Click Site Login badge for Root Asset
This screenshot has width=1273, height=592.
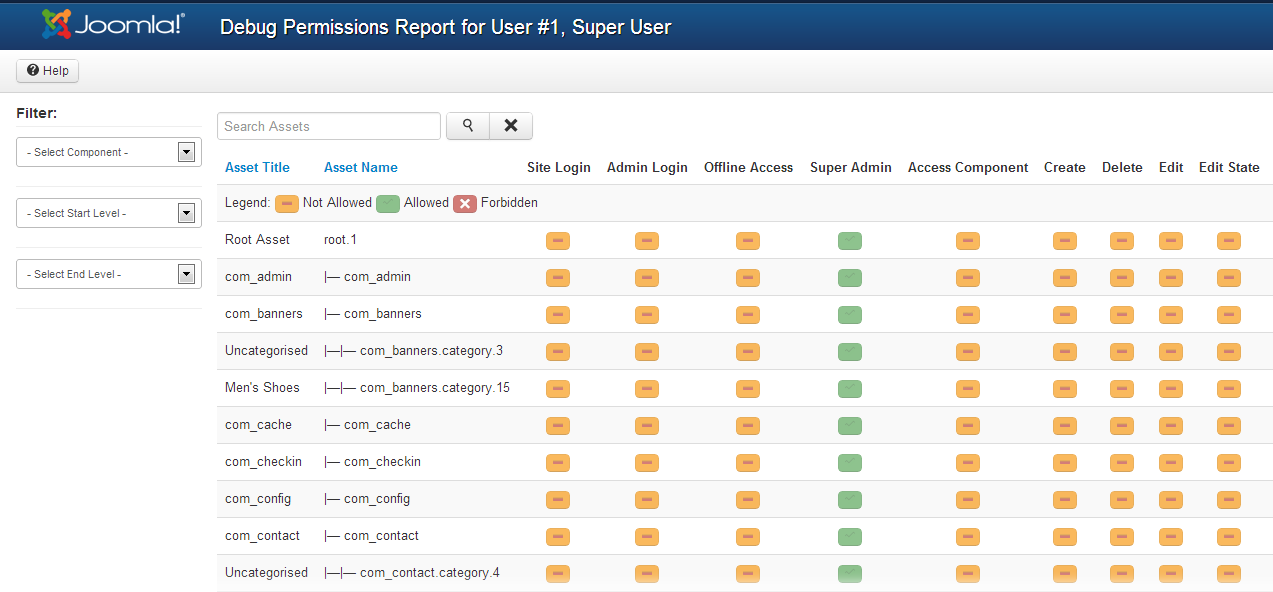click(558, 241)
